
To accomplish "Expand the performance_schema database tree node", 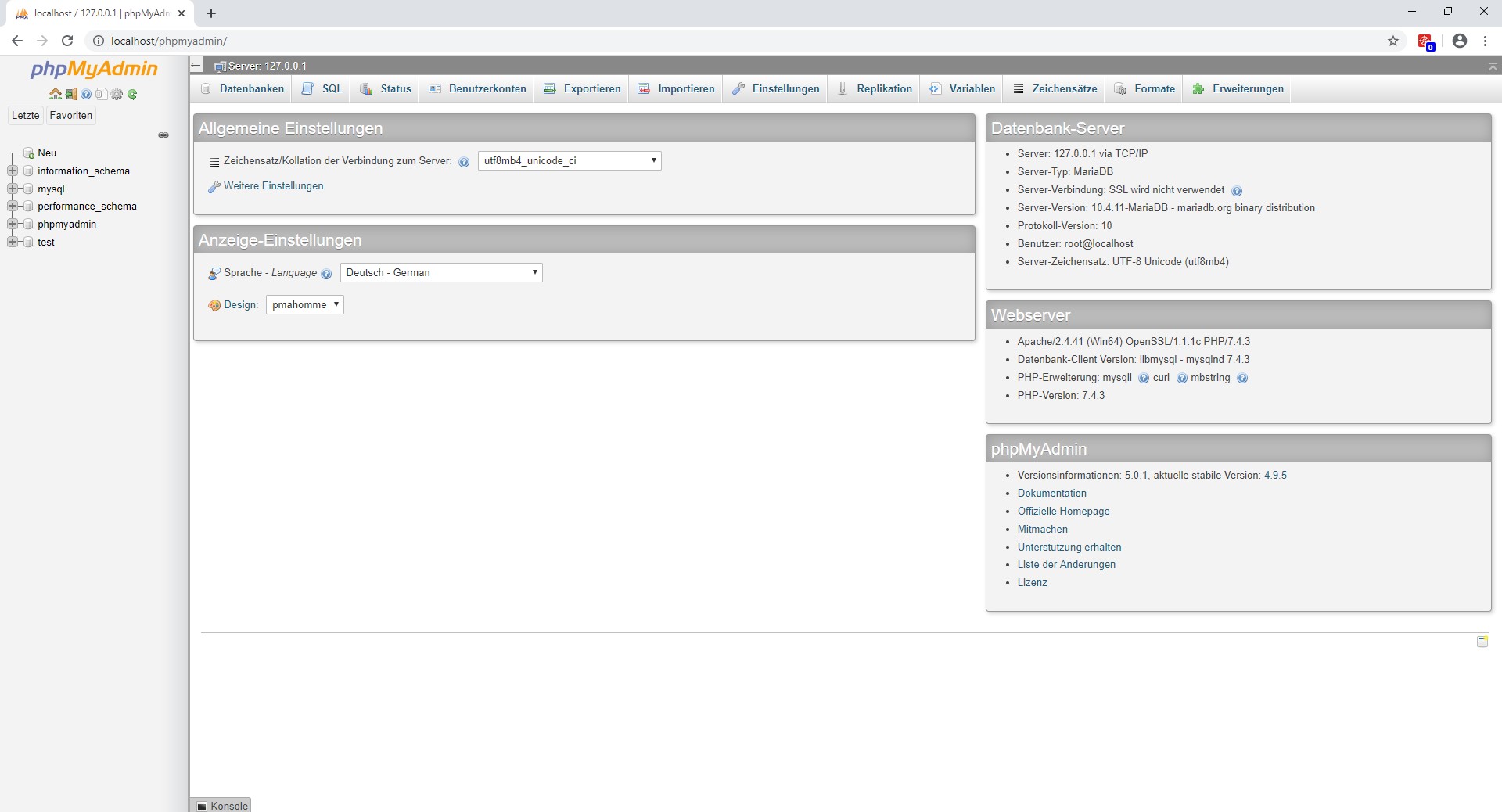I will click(x=12, y=207).
